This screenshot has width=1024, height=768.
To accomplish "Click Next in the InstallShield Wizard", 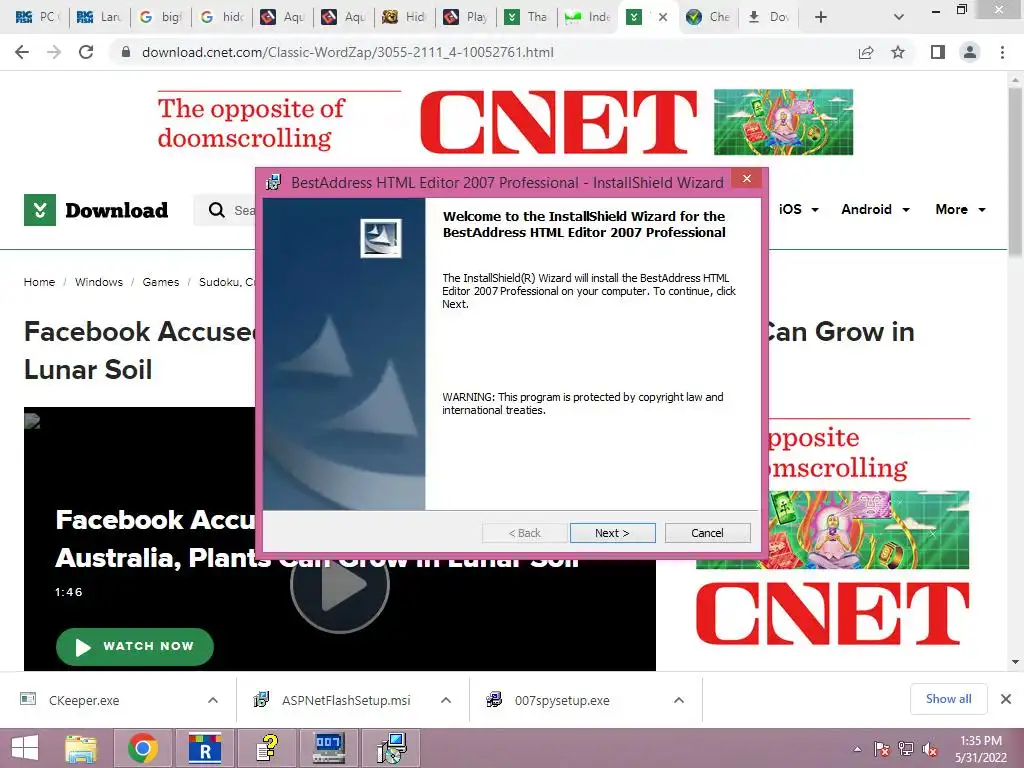I will click(x=612, y=533).
